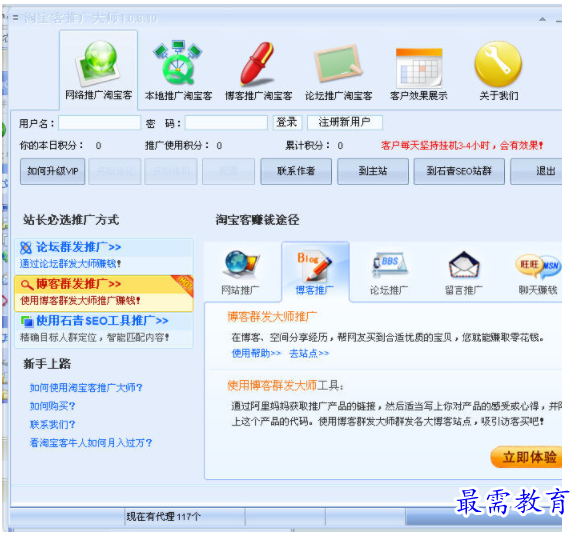The width and height of the screenshot is (578, 533).
Task: Open 看淘宝客牛人如何月入过万? link
Action: (91, 443)
